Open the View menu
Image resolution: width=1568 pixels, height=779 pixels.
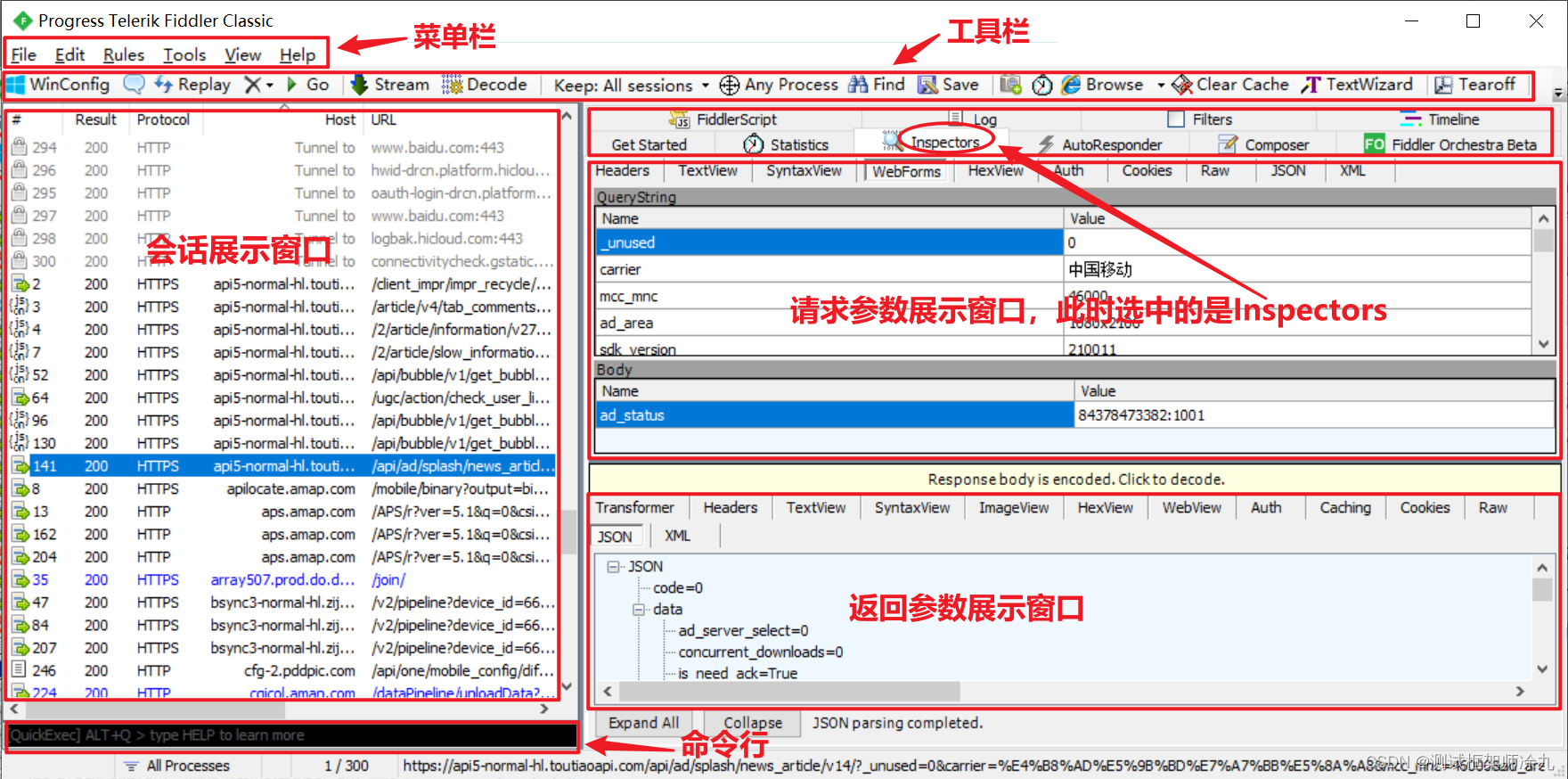[x=242, y=54]
